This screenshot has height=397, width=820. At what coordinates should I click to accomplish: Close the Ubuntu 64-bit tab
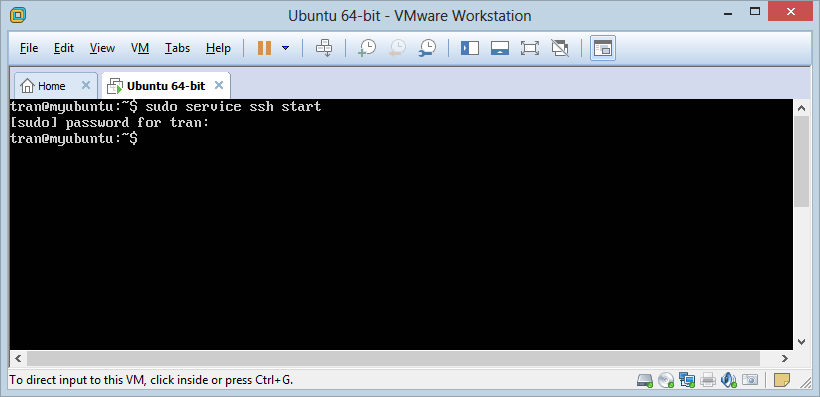pos(219,85)
